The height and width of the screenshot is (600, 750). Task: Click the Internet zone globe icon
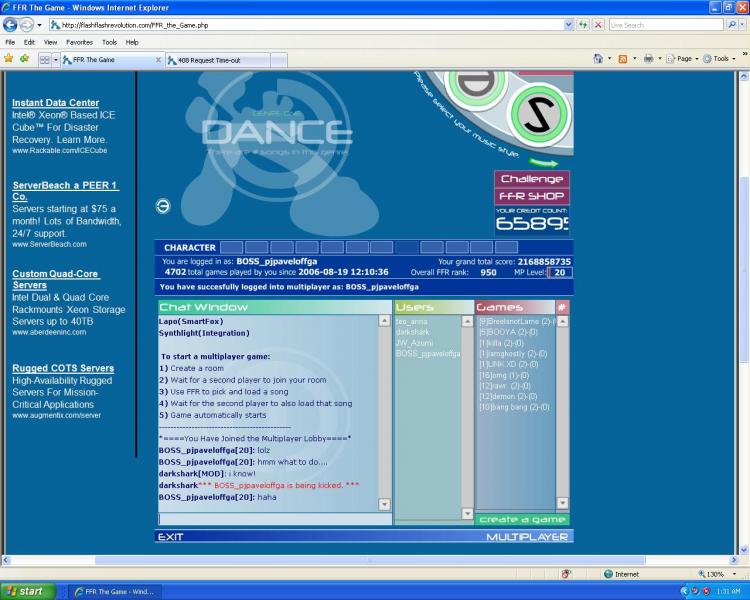(x=608, y=574)
